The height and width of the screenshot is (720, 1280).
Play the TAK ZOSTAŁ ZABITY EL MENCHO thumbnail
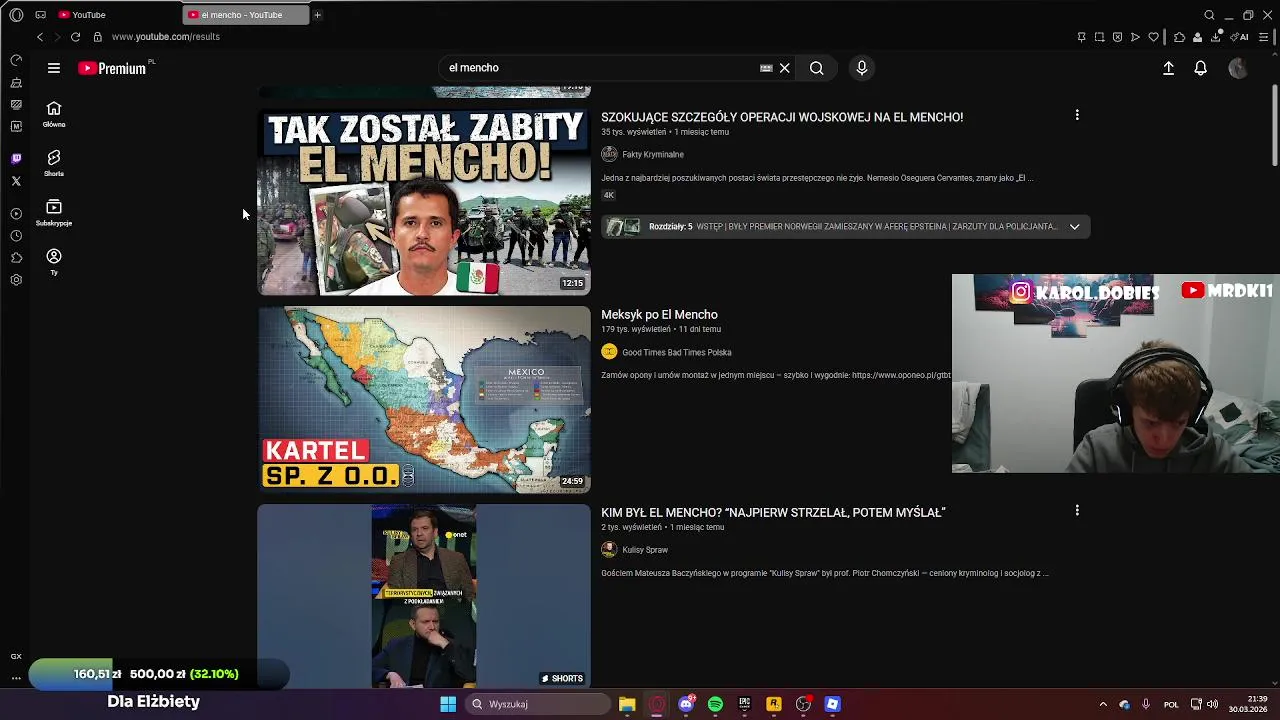click(x=424, y=202)
